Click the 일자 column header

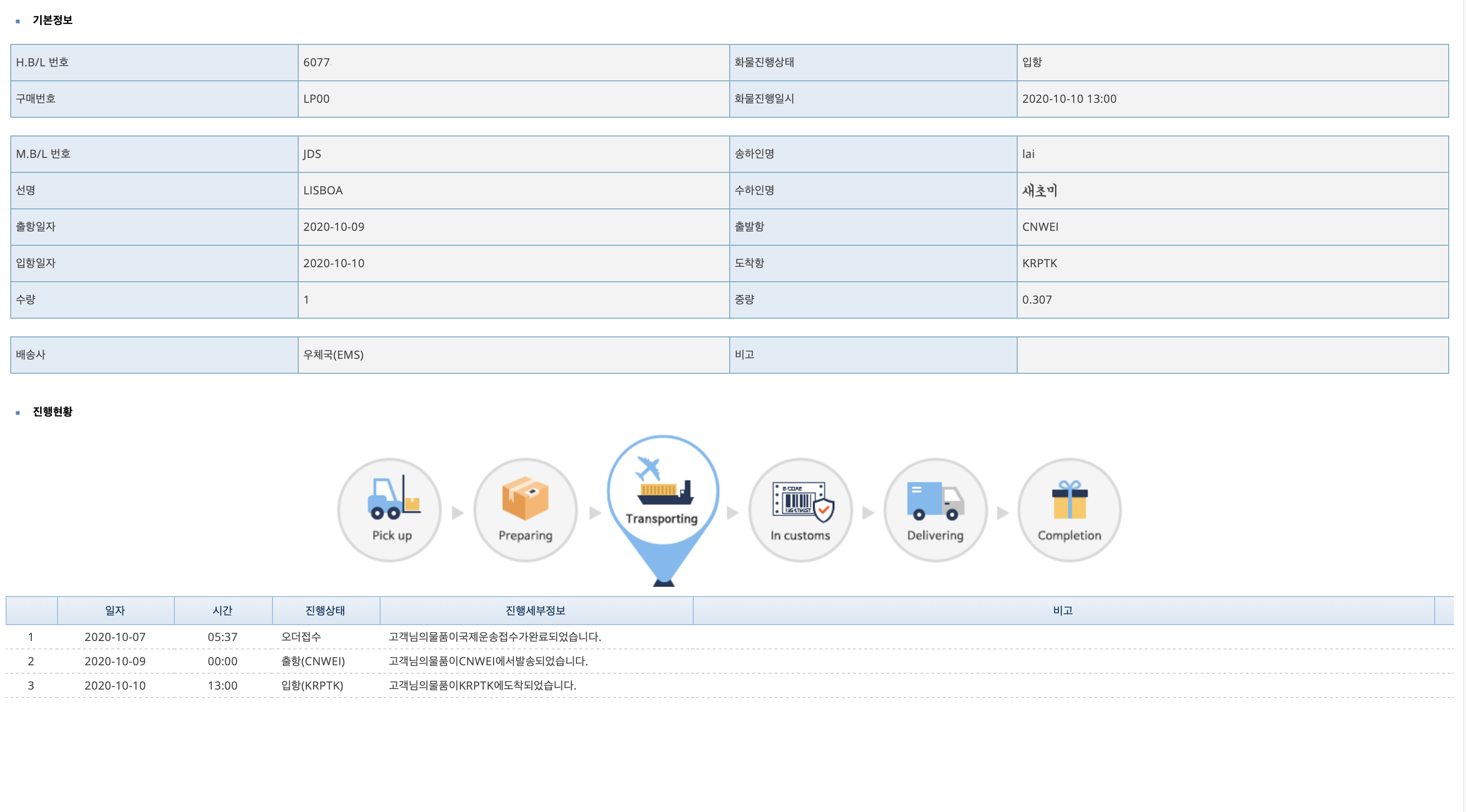pos(115,611)
